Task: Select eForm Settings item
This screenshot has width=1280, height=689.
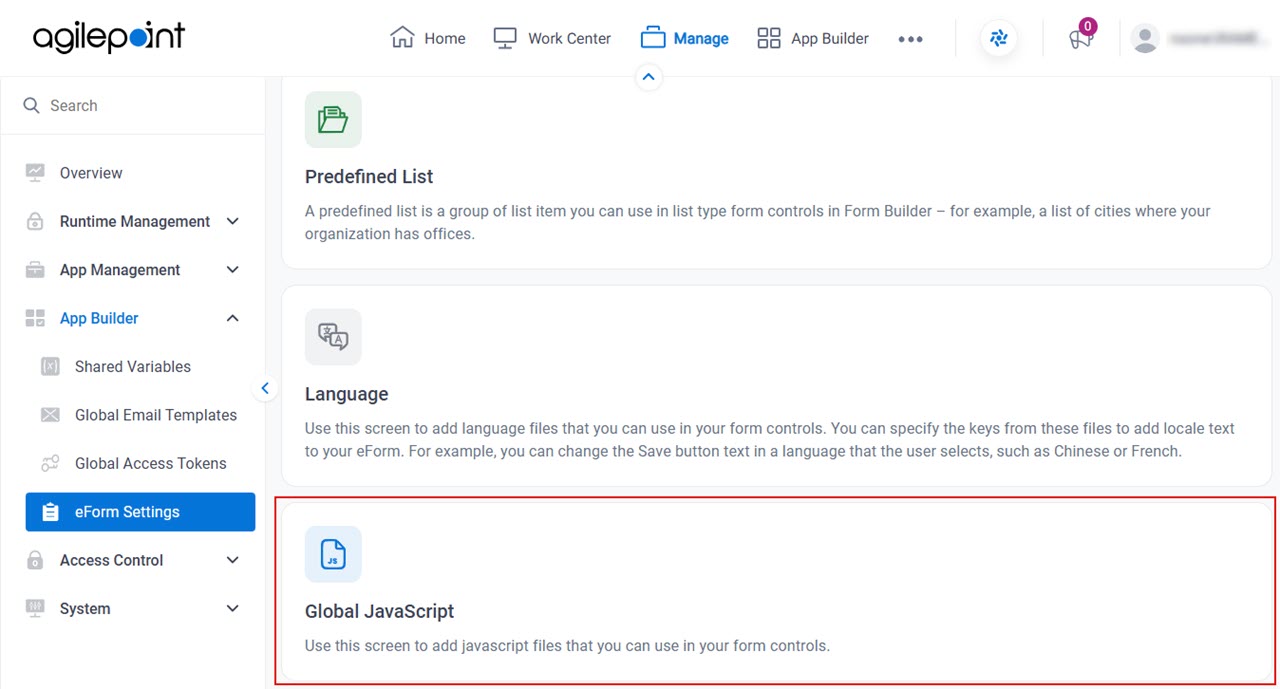Action: 140,512
